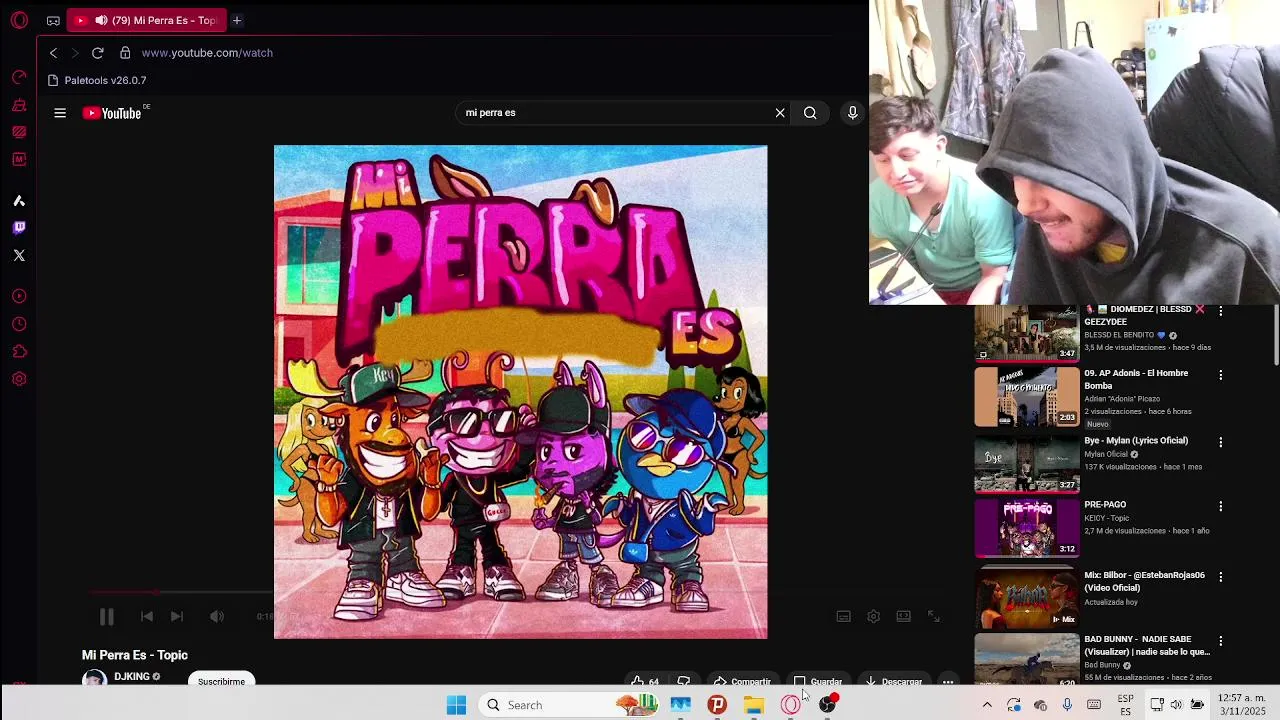Reload the YouTube page
1280x720 pixels.
click(x=98, y=53)
